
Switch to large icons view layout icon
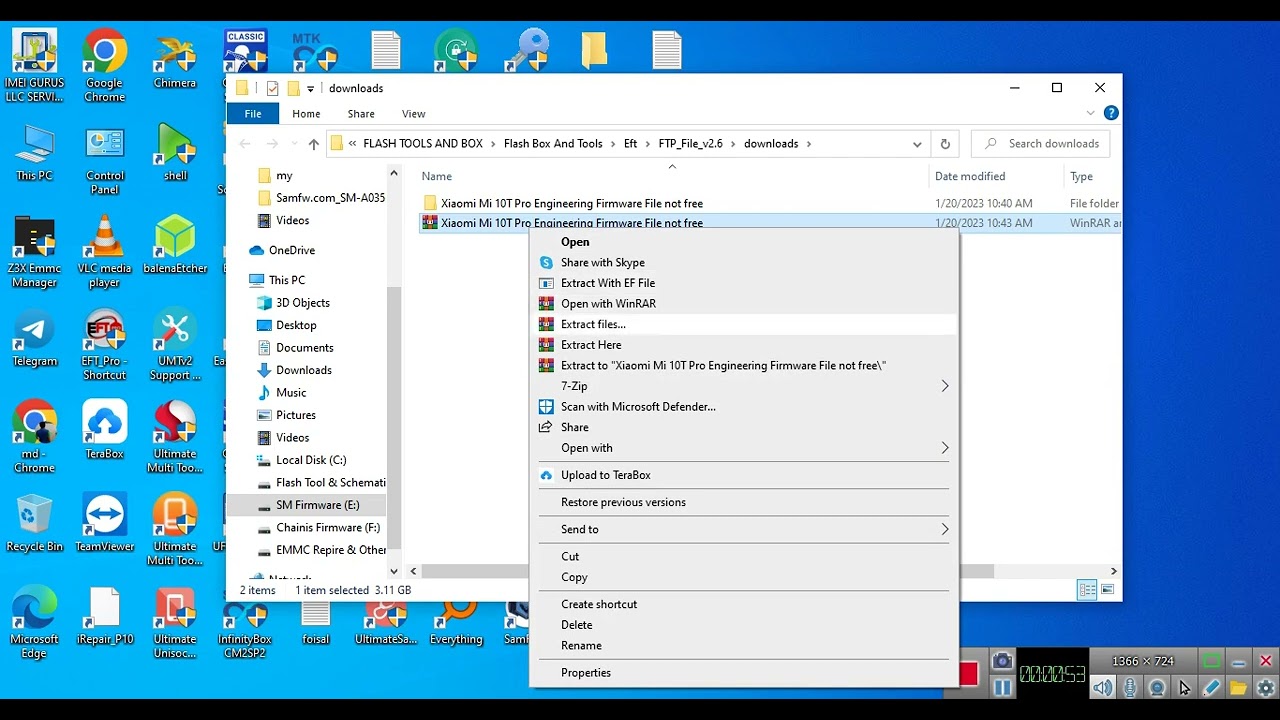1107,590
